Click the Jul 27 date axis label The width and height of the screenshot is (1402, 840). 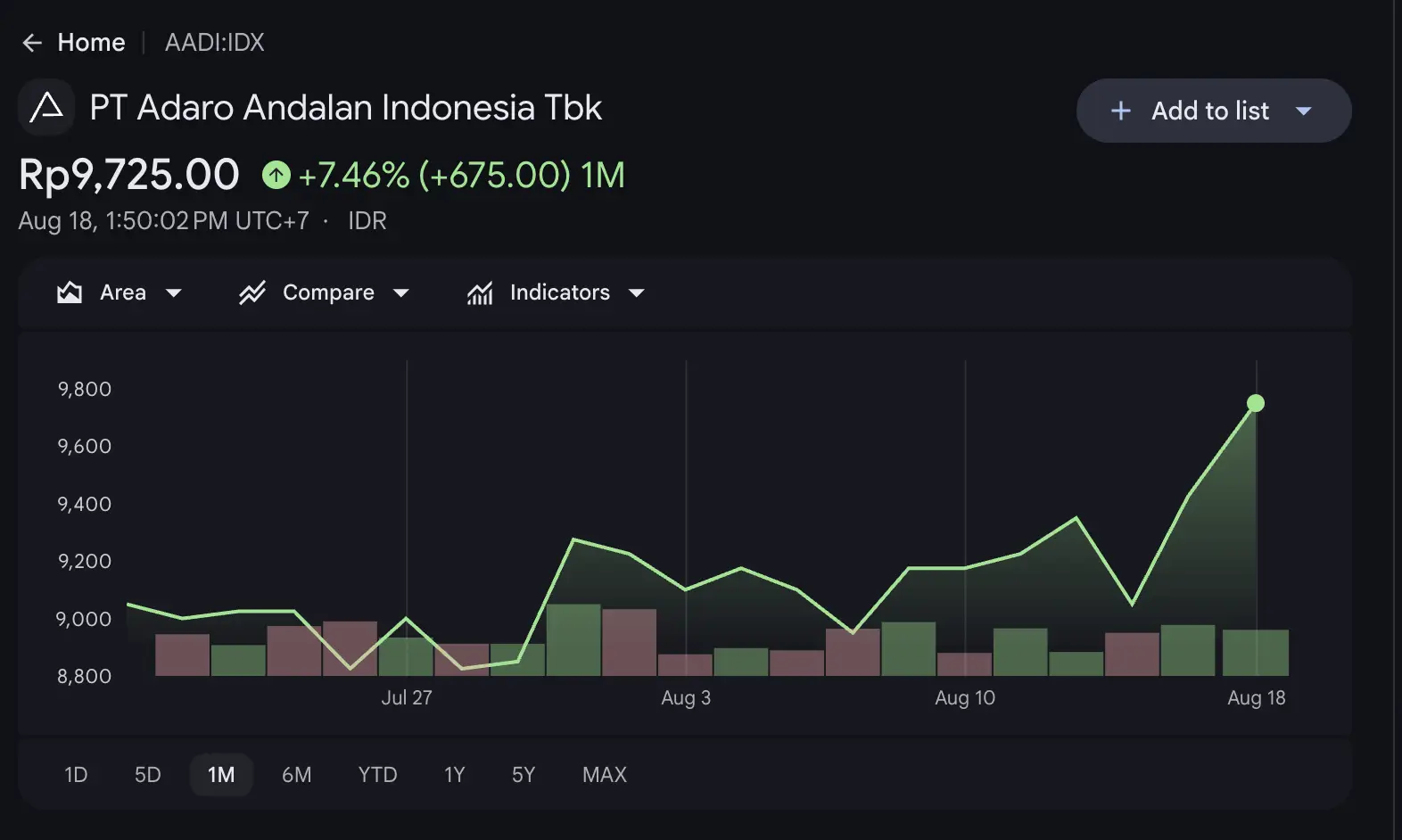[x=407, y=698]
